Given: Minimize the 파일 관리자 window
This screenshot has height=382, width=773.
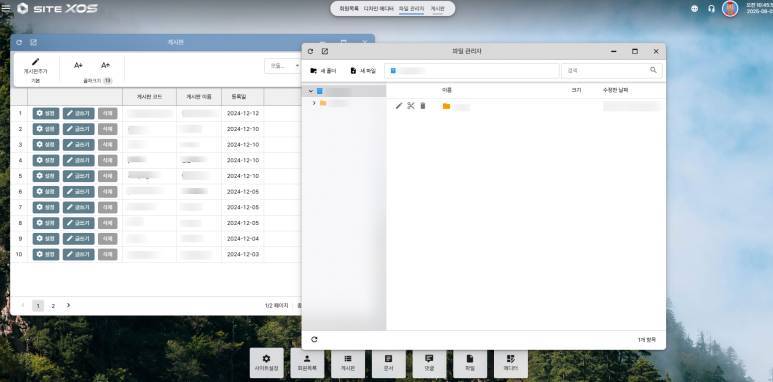Looking at the screenshot, I should pyautogui.click(x=613, y=51).
